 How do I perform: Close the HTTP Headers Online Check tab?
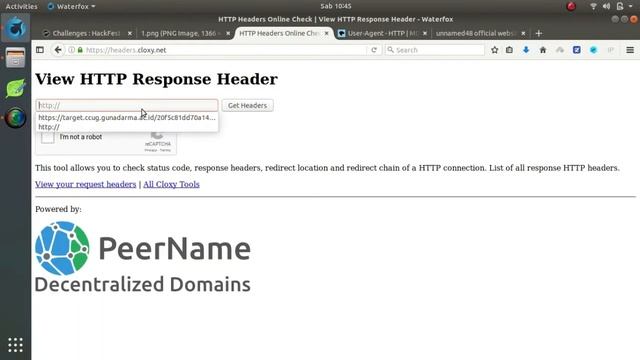[x=326, y=33]
